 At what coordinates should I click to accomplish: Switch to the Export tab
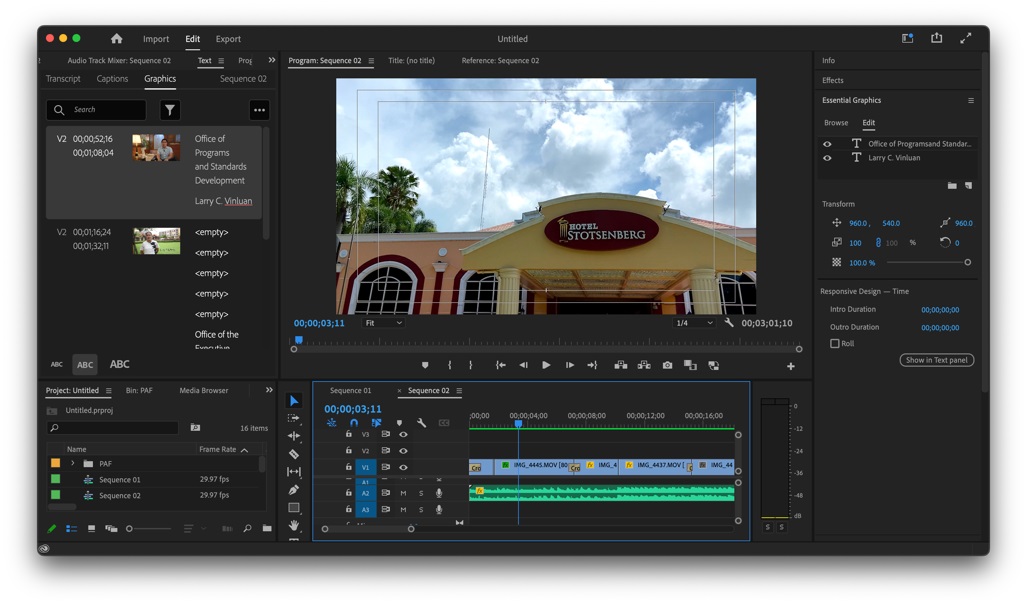[228, 39]
